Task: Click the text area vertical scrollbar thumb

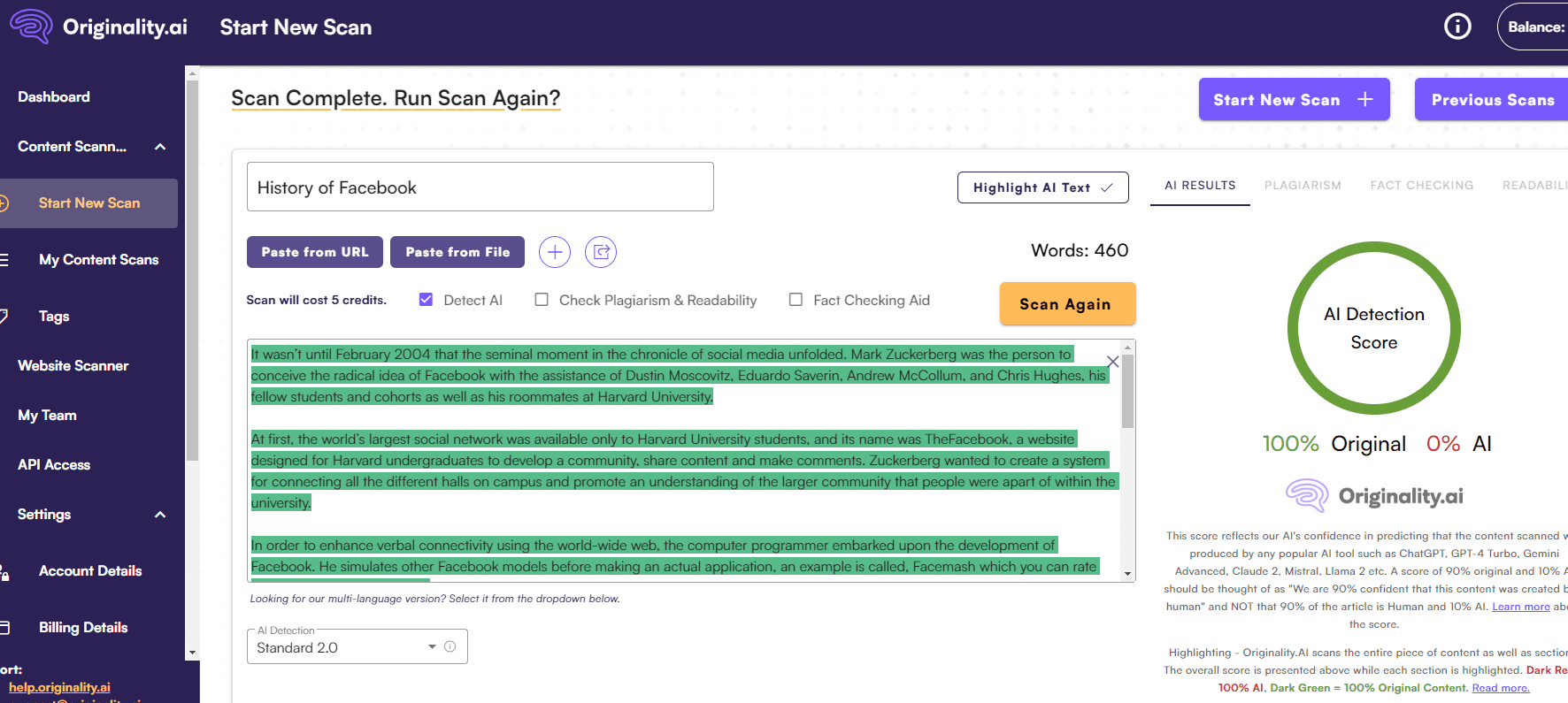Action: [1127, 389]
